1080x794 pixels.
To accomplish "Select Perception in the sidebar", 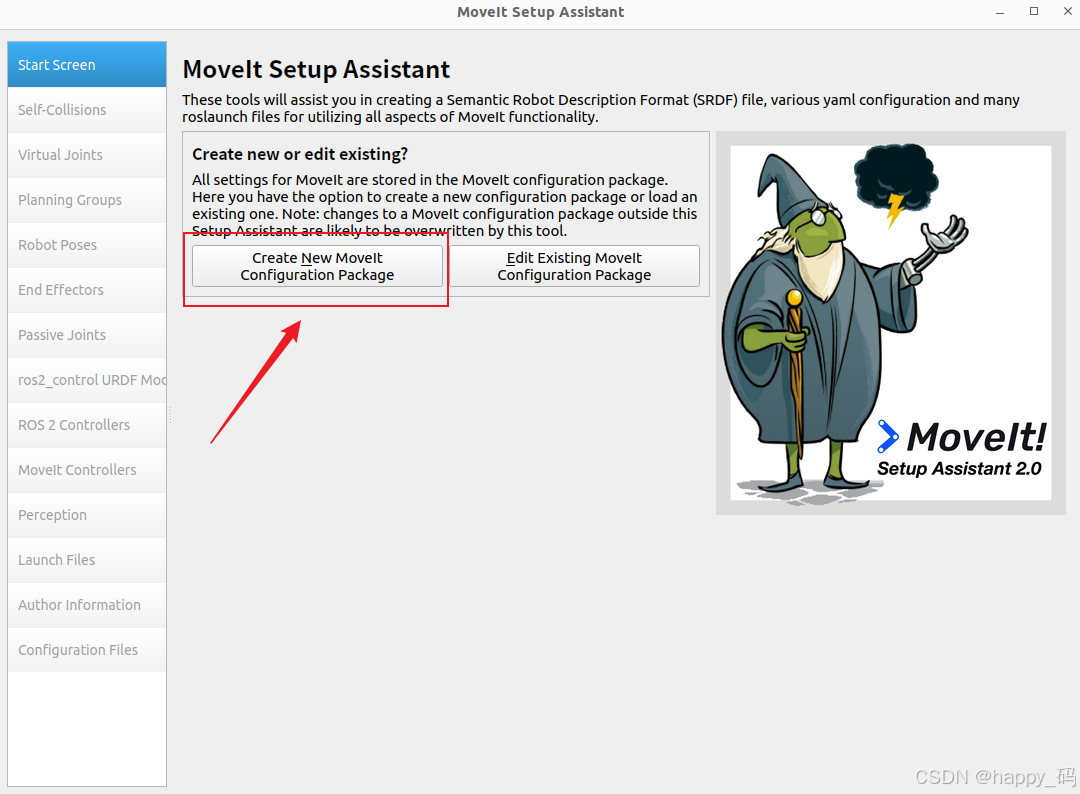I will pyautogui.click(x=87, y=515).
